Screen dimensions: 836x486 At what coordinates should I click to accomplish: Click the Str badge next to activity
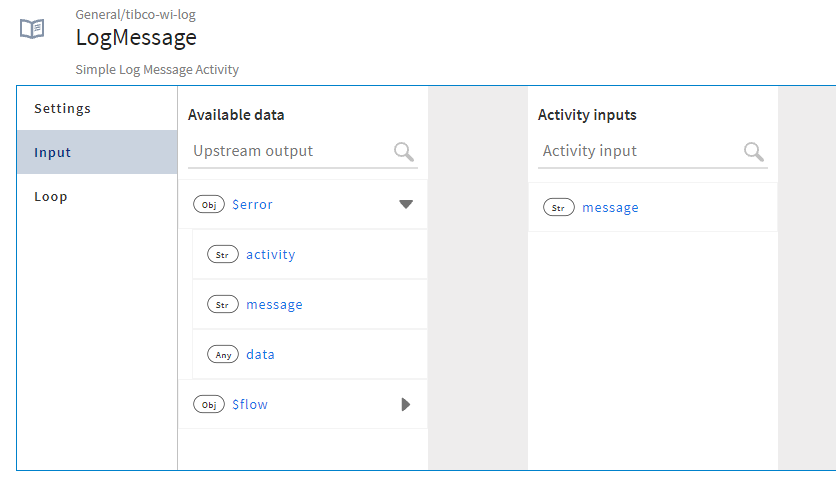pos(222,254)
